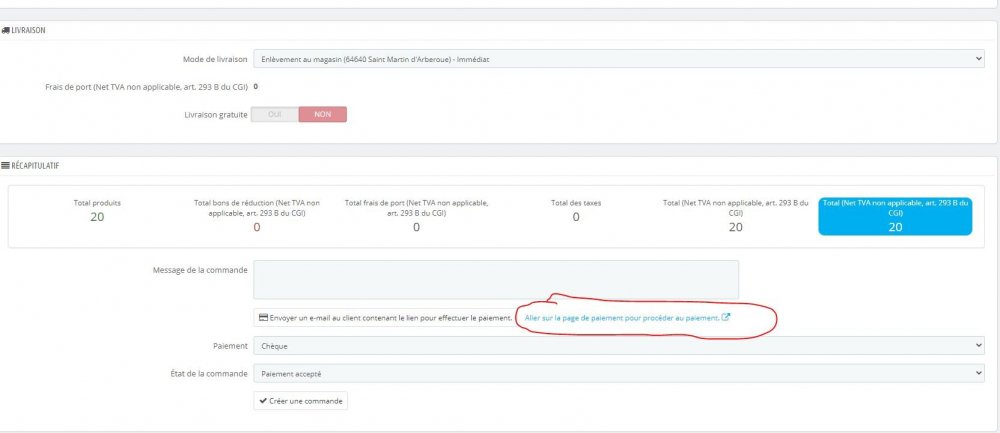
Task: Select NON for Livraison gratuite
Action: [323, 114]
